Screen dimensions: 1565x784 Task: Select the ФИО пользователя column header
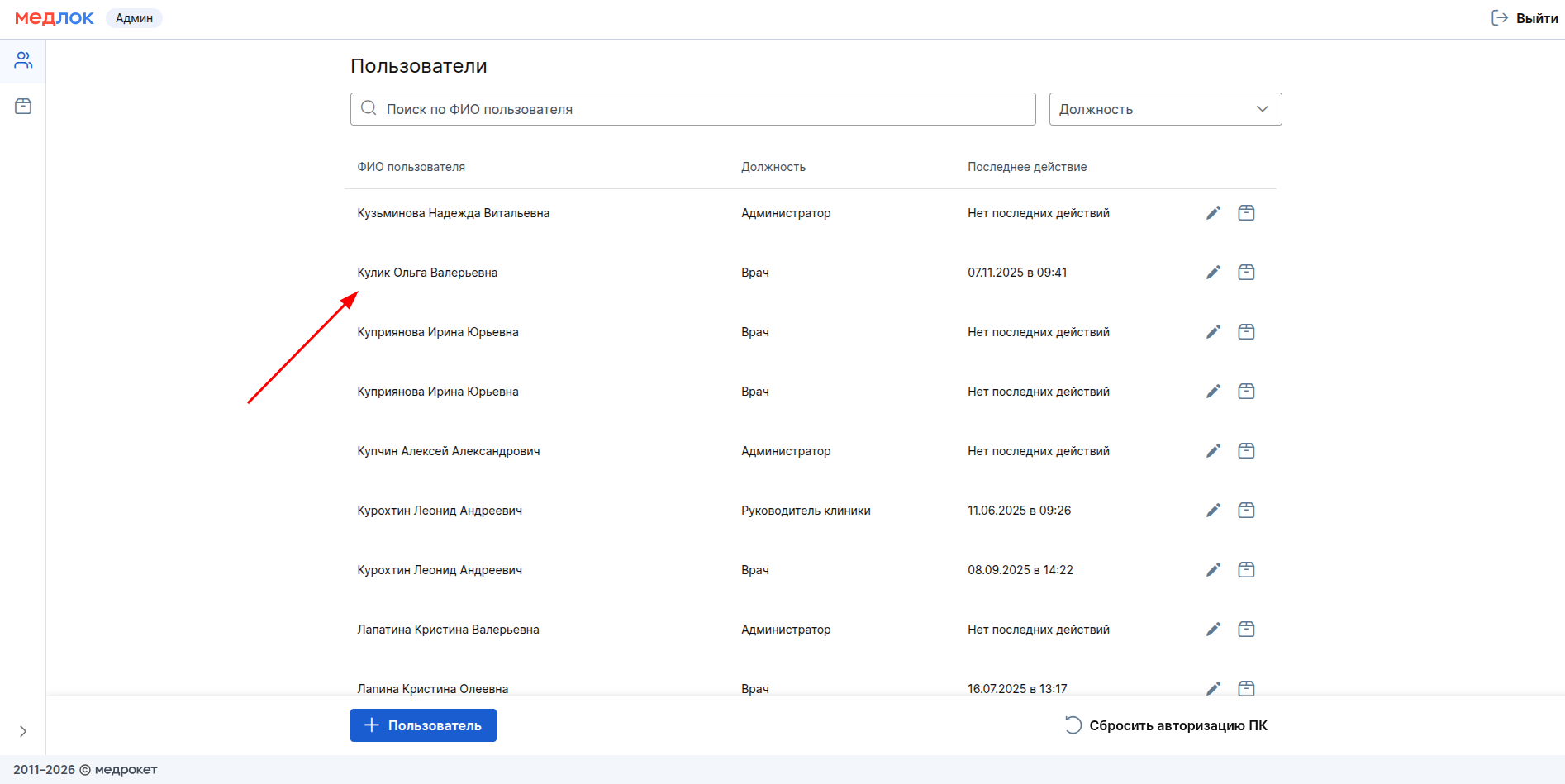(411, 167)
